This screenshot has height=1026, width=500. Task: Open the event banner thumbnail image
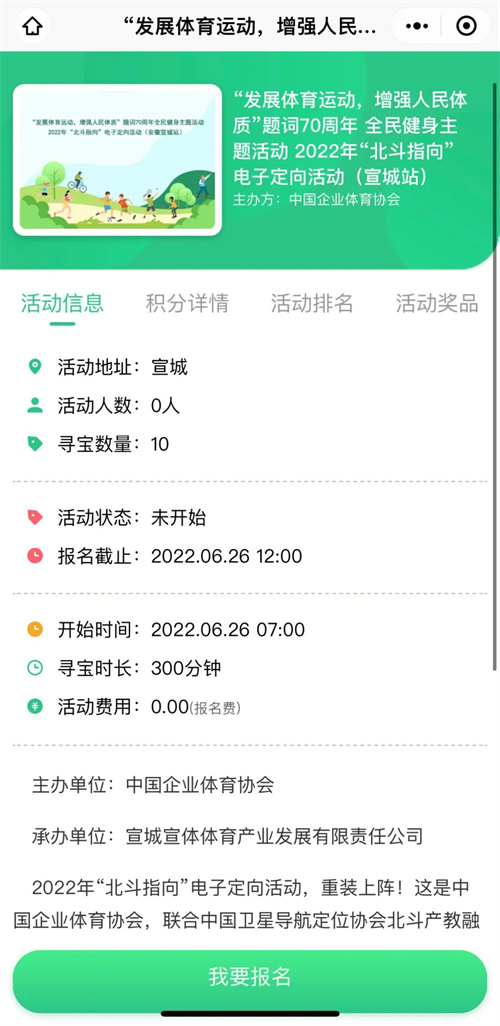118,160
